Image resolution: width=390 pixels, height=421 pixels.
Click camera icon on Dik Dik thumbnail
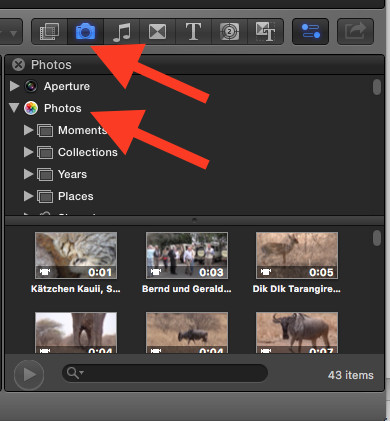tap(266, 272)
